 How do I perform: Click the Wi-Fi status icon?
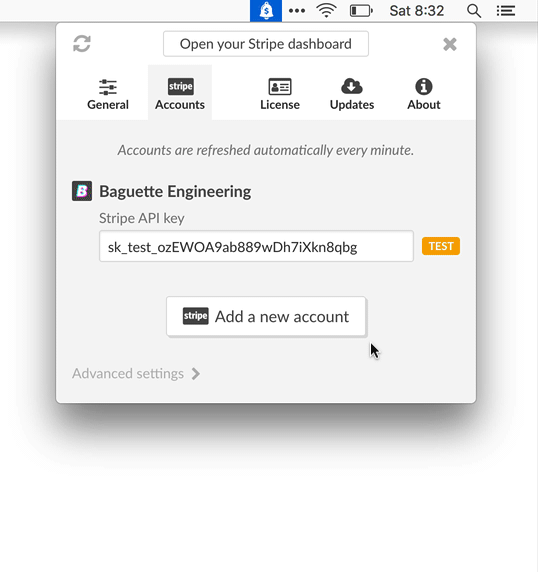pyautogui.click(x=326, y=11)
